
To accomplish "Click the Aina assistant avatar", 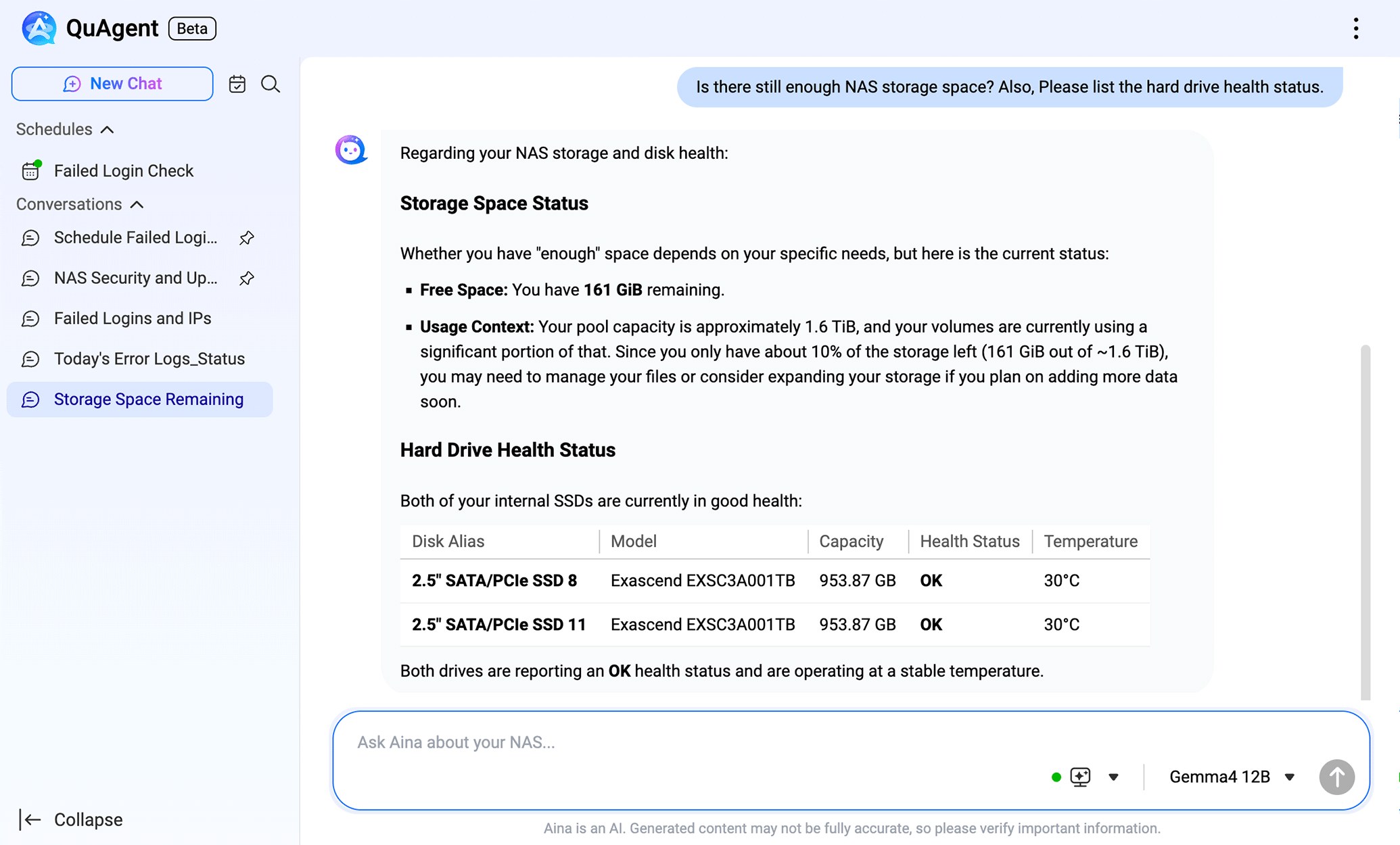I will click(351, 149).
